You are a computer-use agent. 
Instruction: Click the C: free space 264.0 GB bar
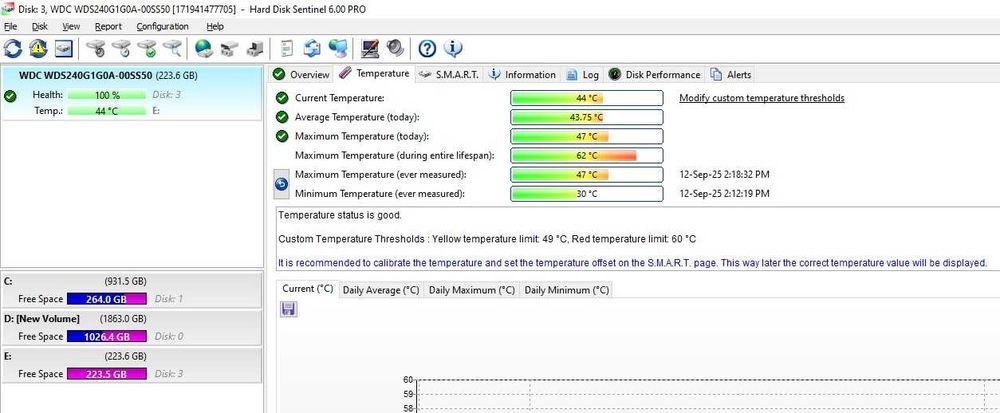pos(107,299)
